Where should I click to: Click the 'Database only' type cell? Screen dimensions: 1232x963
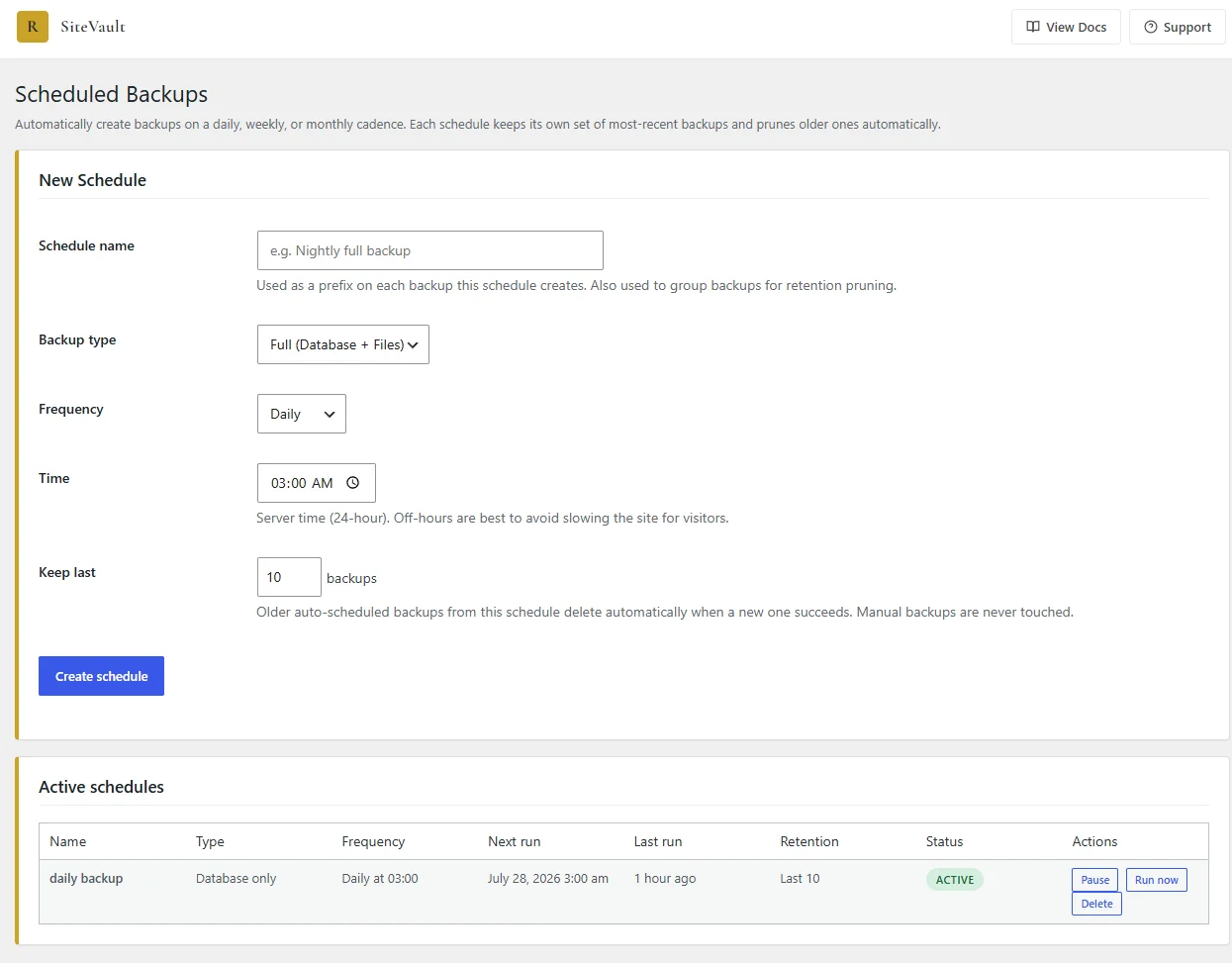pos(236,878)
